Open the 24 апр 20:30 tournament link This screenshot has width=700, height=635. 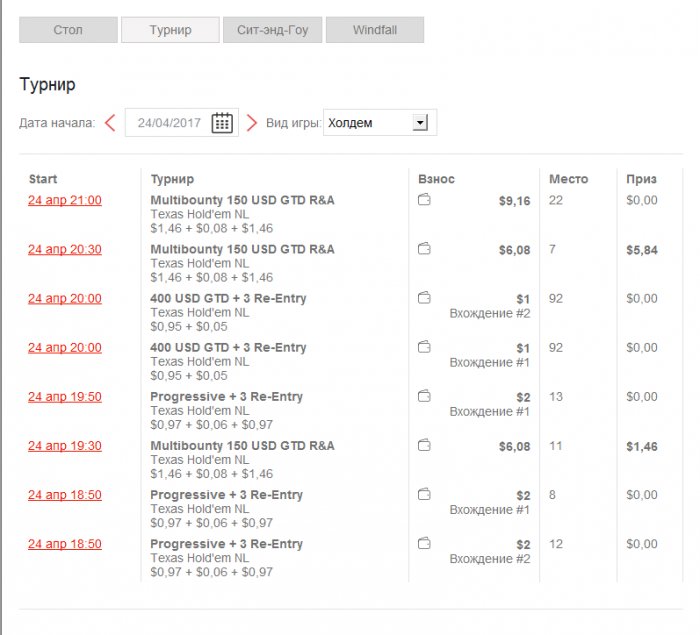pos(65,249)
